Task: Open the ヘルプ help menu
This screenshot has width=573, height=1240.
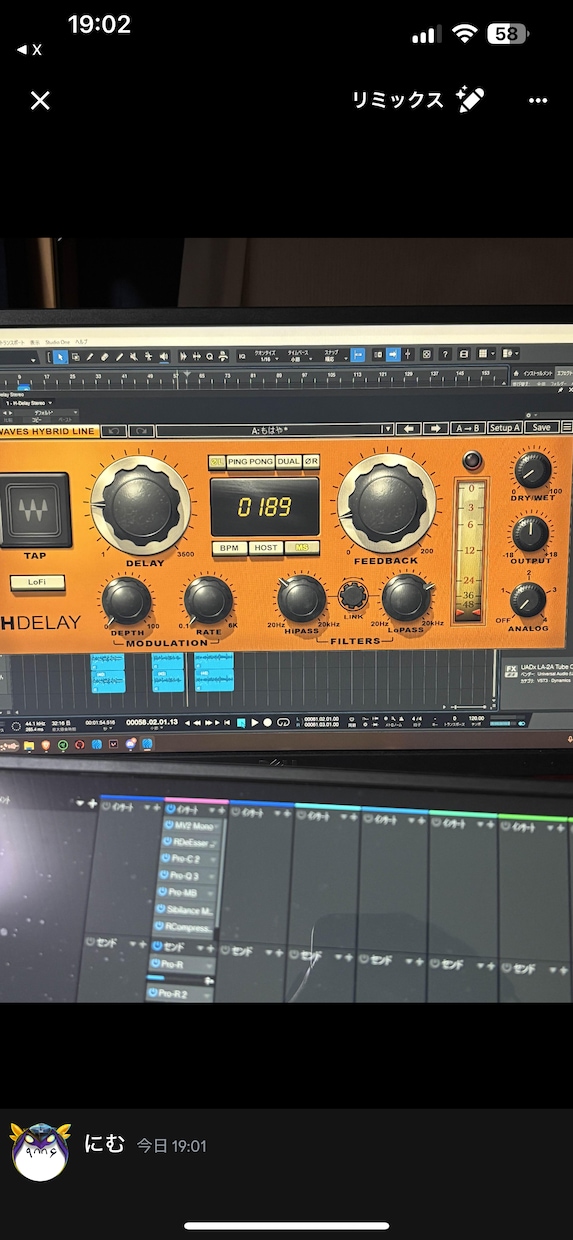Action: [x=82, y=341]
